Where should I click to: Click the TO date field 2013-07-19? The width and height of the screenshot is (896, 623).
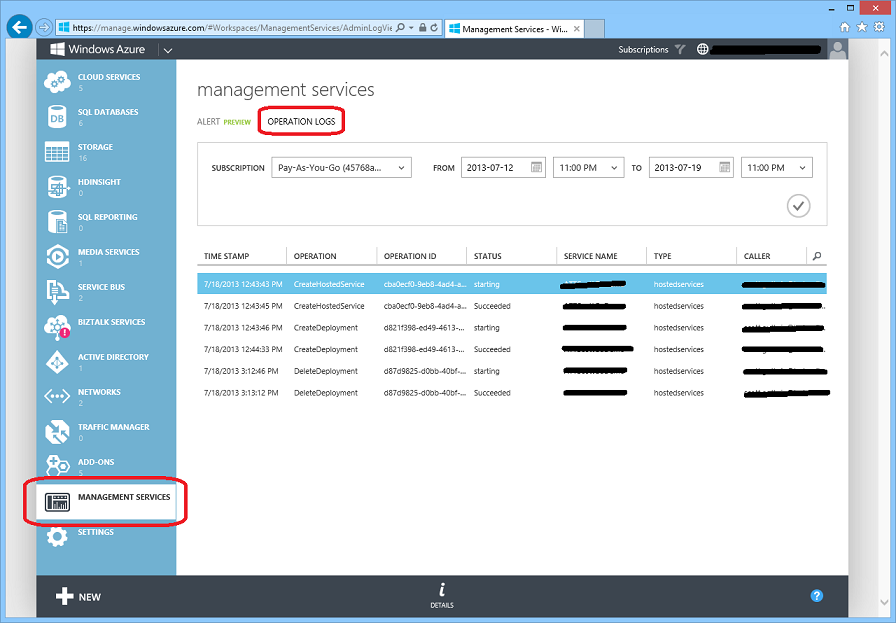point(682,168)
